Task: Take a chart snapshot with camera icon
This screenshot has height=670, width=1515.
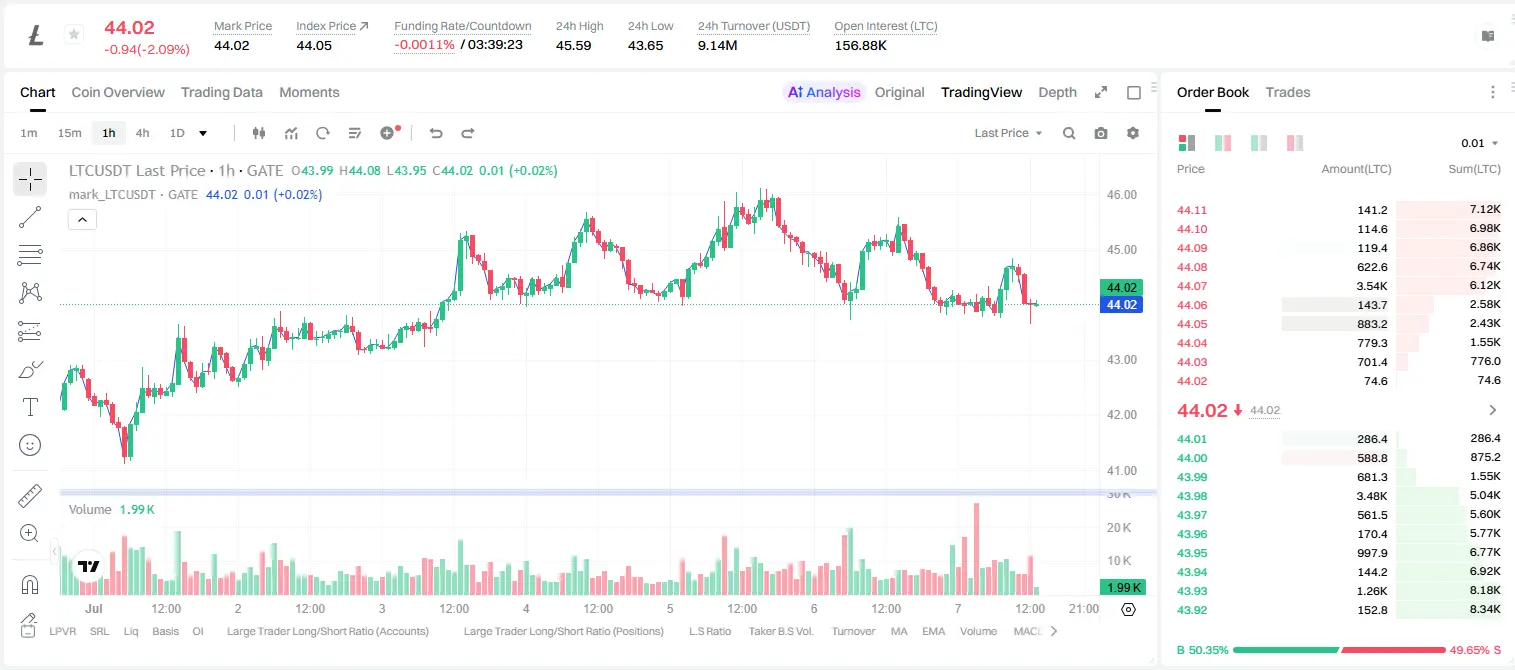Action: [1101, 133]
